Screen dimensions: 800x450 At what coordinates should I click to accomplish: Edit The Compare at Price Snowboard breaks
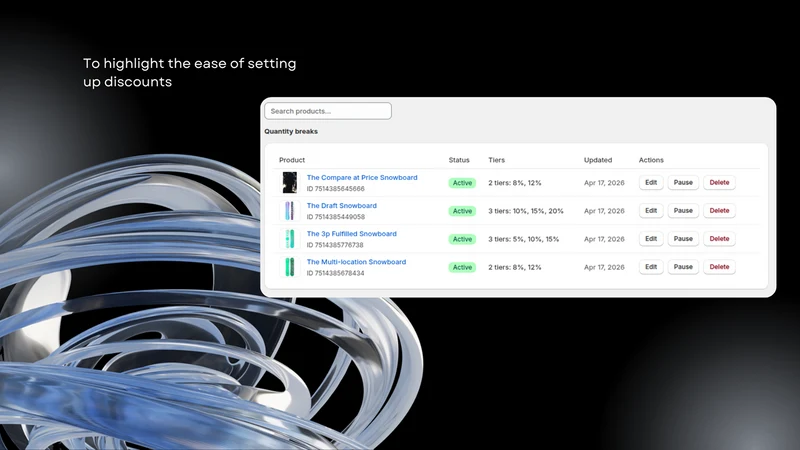651,183
